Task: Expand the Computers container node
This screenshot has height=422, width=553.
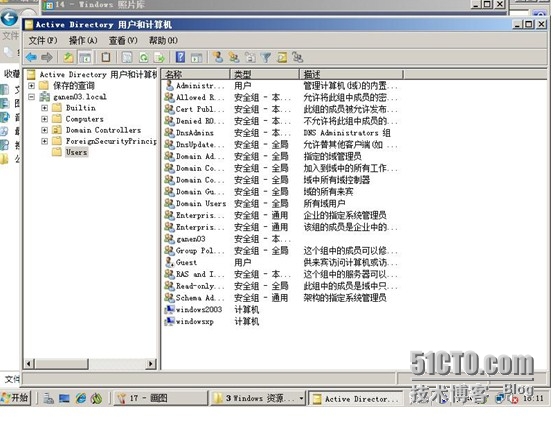Action: tap(44, 119)
